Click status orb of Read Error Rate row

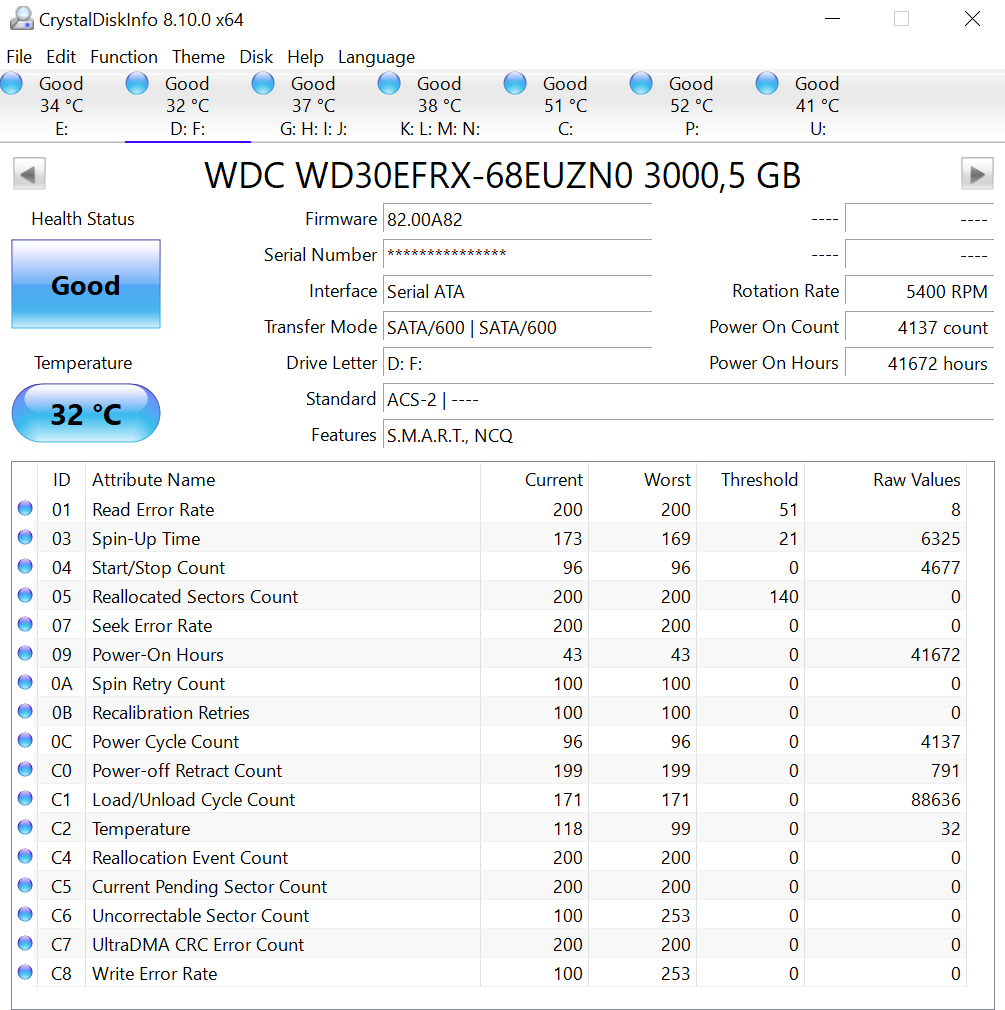pyautogui.click(x=25, y=508)
